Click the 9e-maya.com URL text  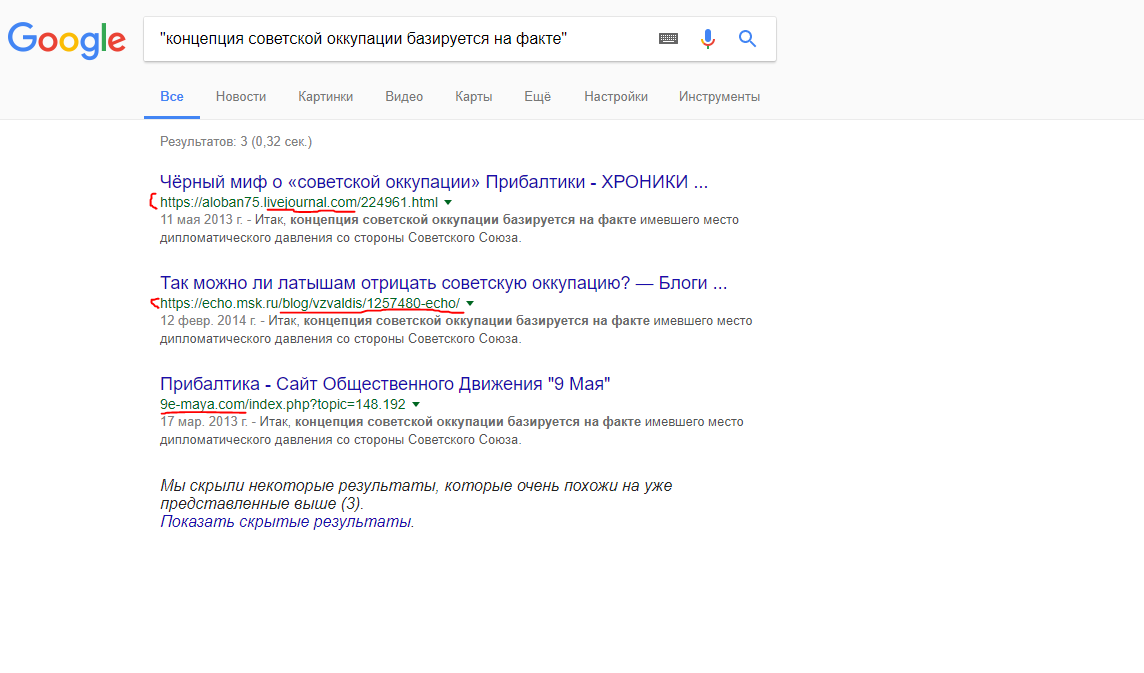point(282,404)
